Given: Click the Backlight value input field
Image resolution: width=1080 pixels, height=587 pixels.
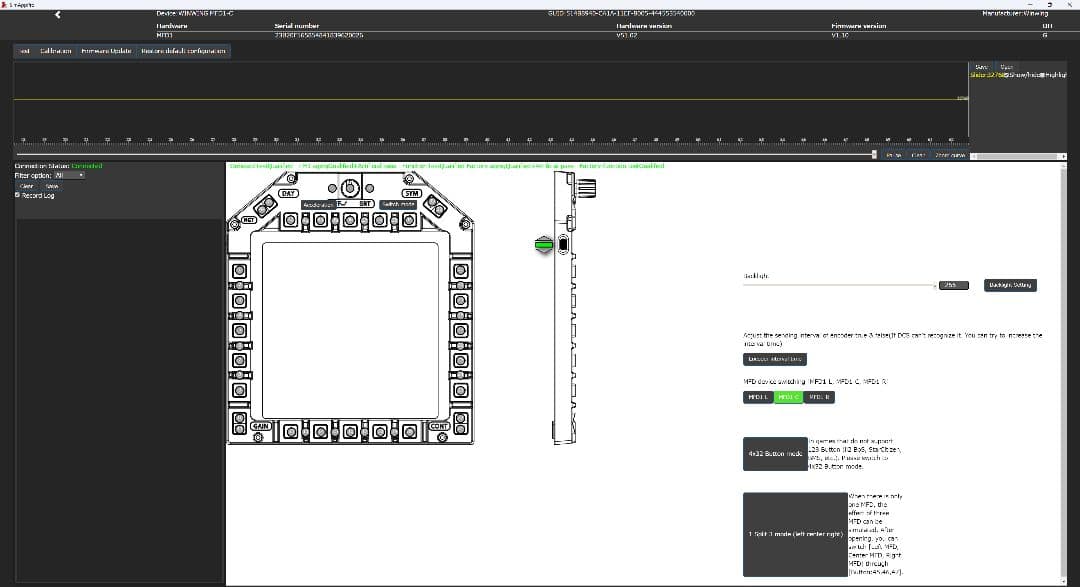Looking at the screenshot, I should [x=950, y=285].
